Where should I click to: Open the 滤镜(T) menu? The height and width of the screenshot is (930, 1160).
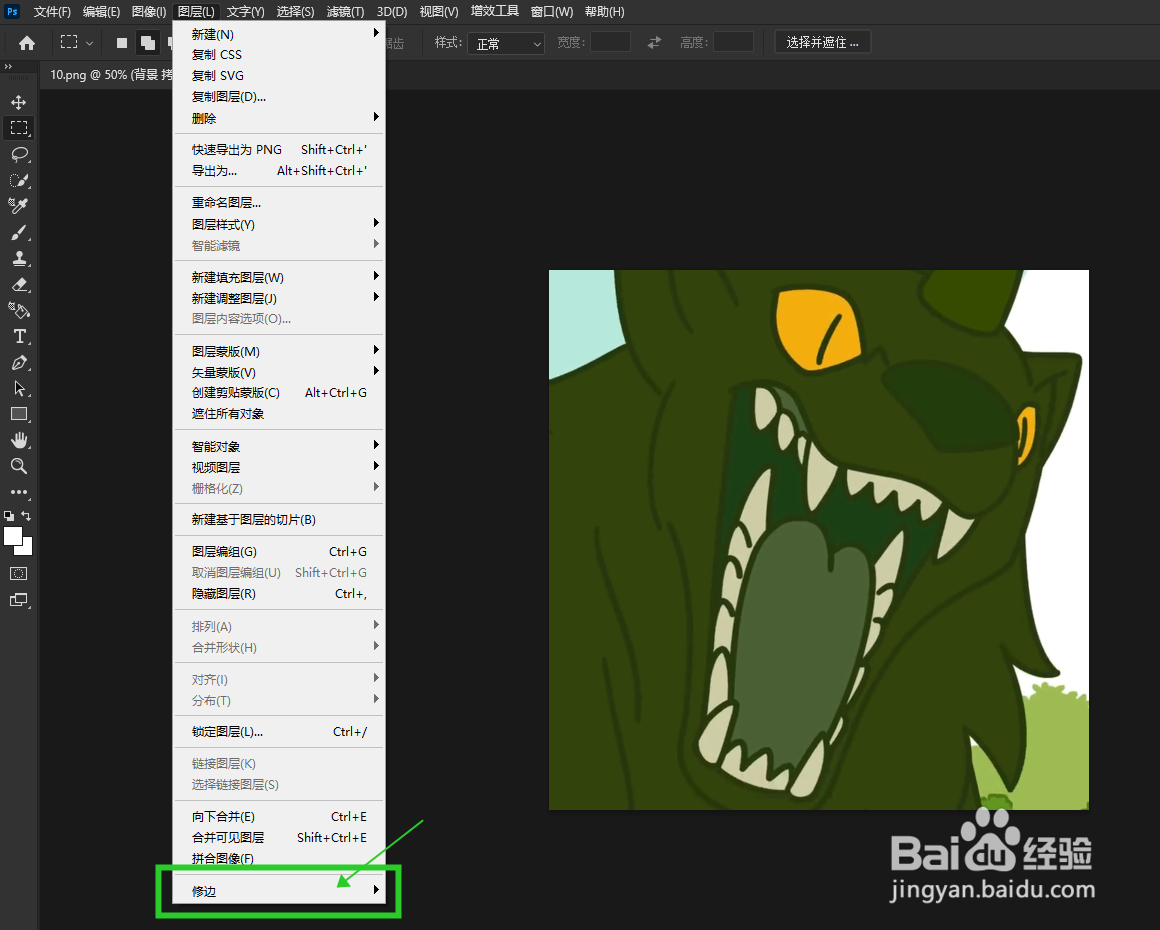coord(345,12)
